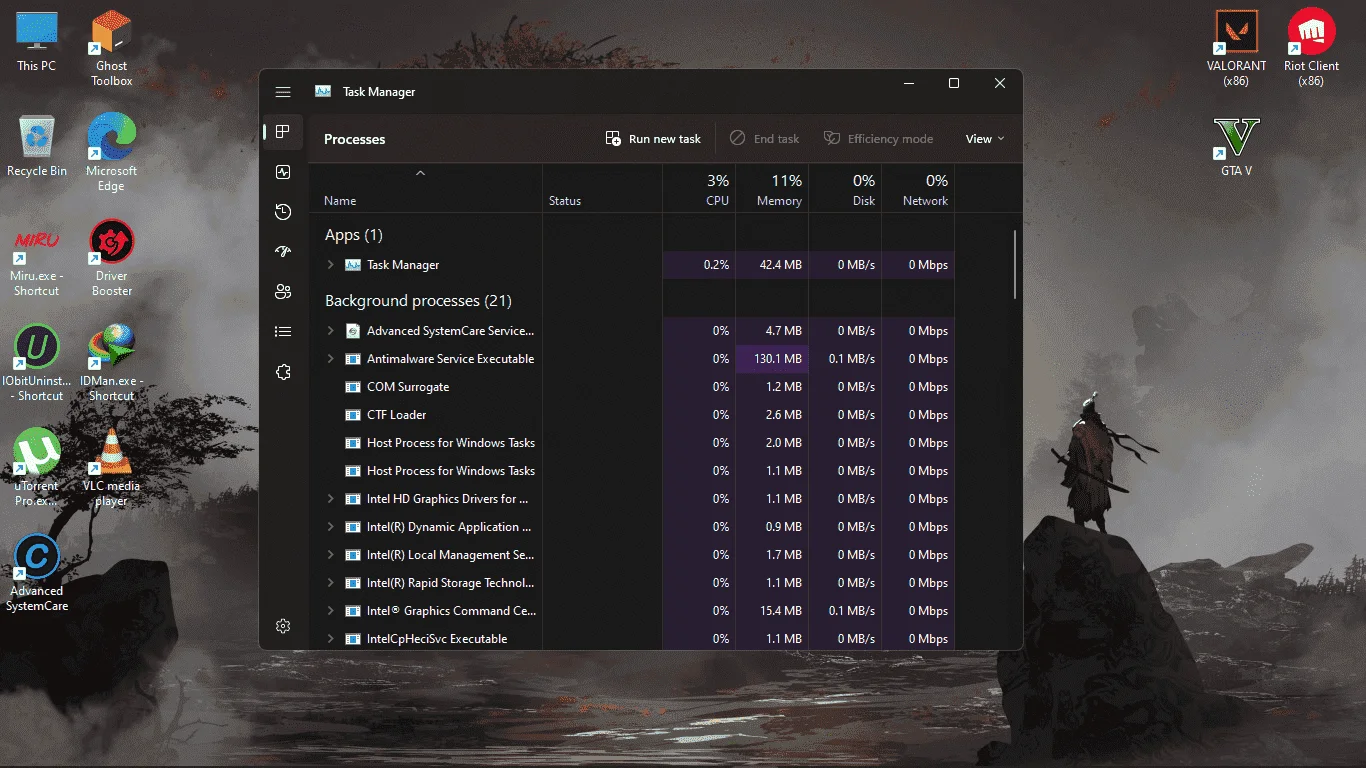1366x768 pixels.
Task: Open the Services puzzle-piece sidebar icon
Action: [283, 372]
